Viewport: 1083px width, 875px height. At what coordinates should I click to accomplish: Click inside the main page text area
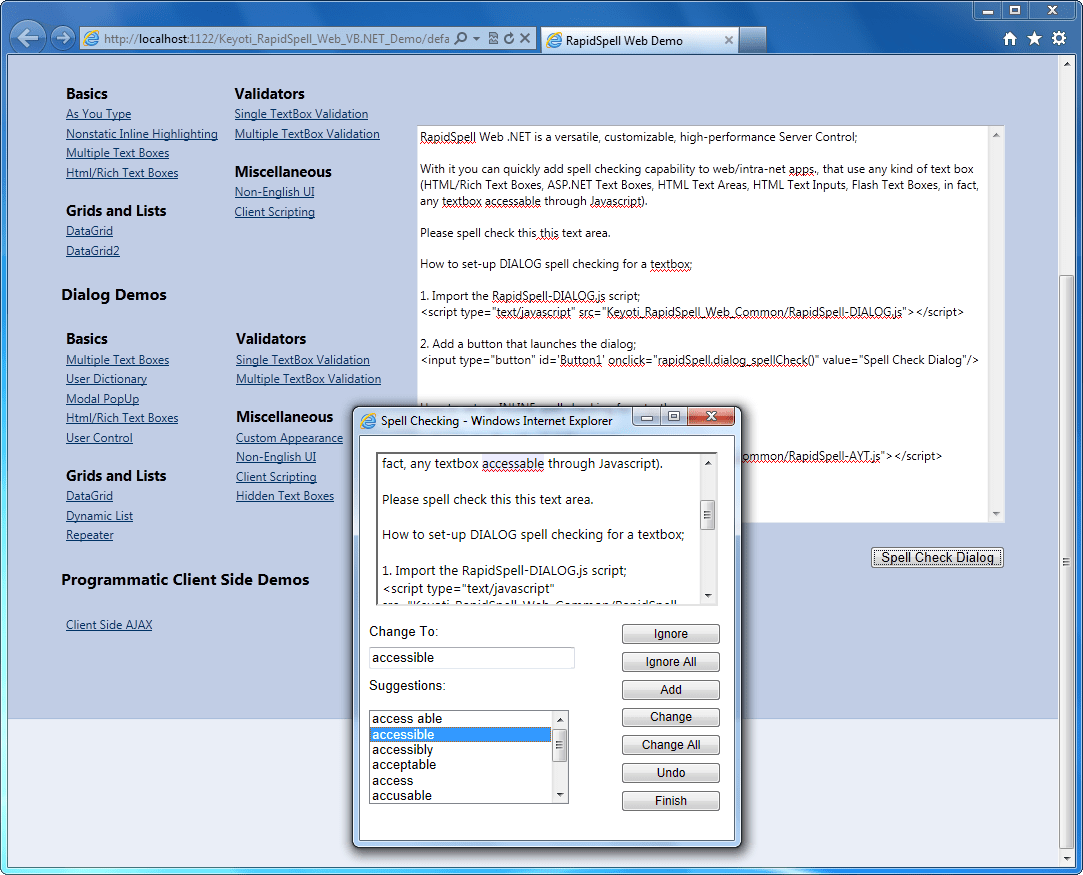coord(703,324)
